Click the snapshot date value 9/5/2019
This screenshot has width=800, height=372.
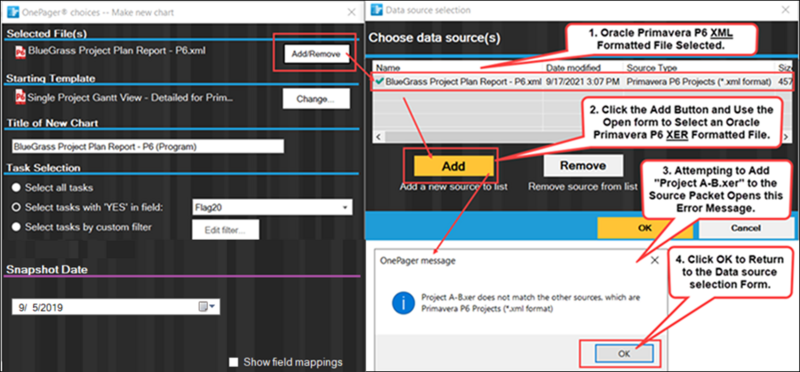pos(40,308)
